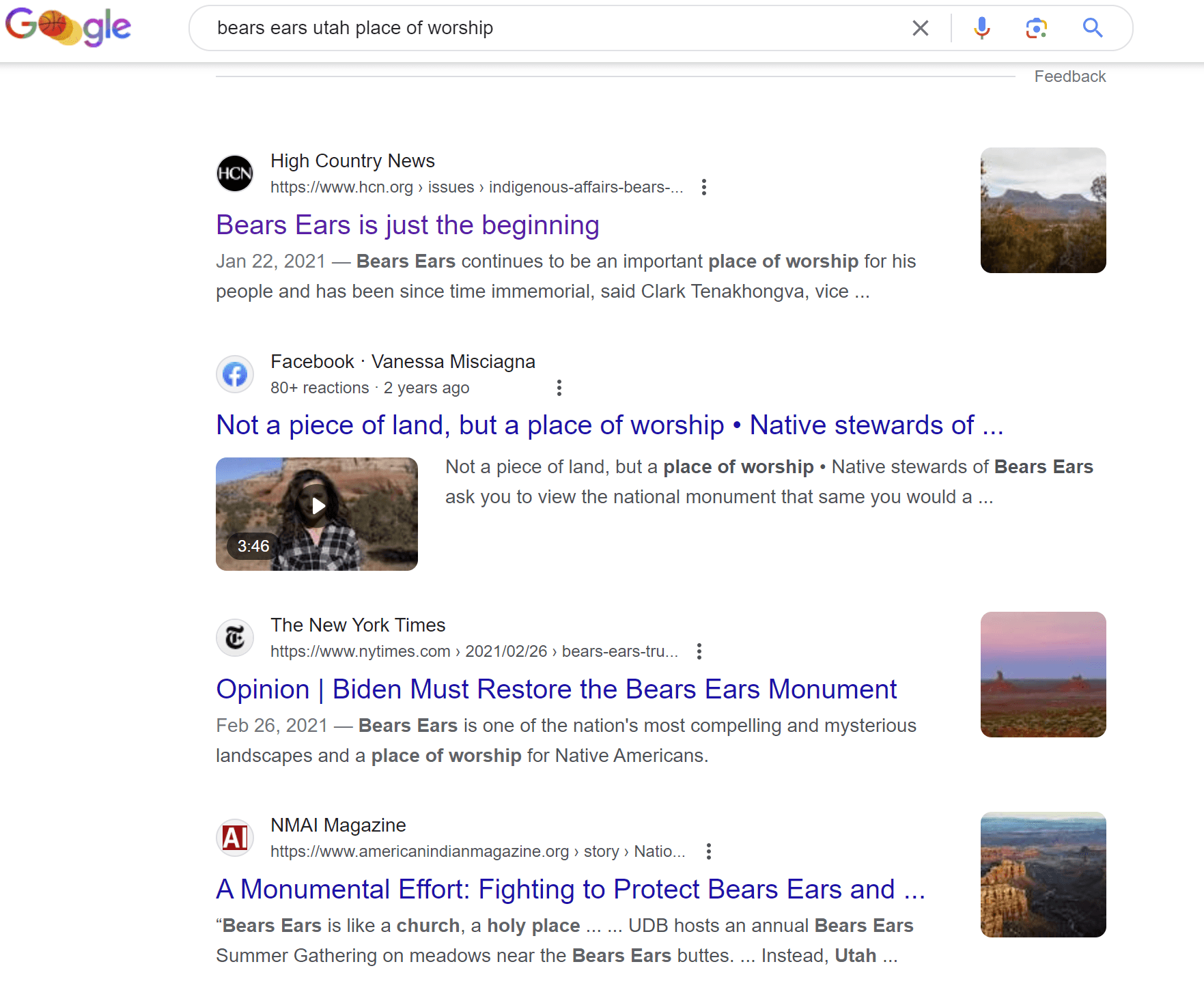The image size is (1204, 990).
Task: Open more options for High Country News result
Action: tap(703, 187)
